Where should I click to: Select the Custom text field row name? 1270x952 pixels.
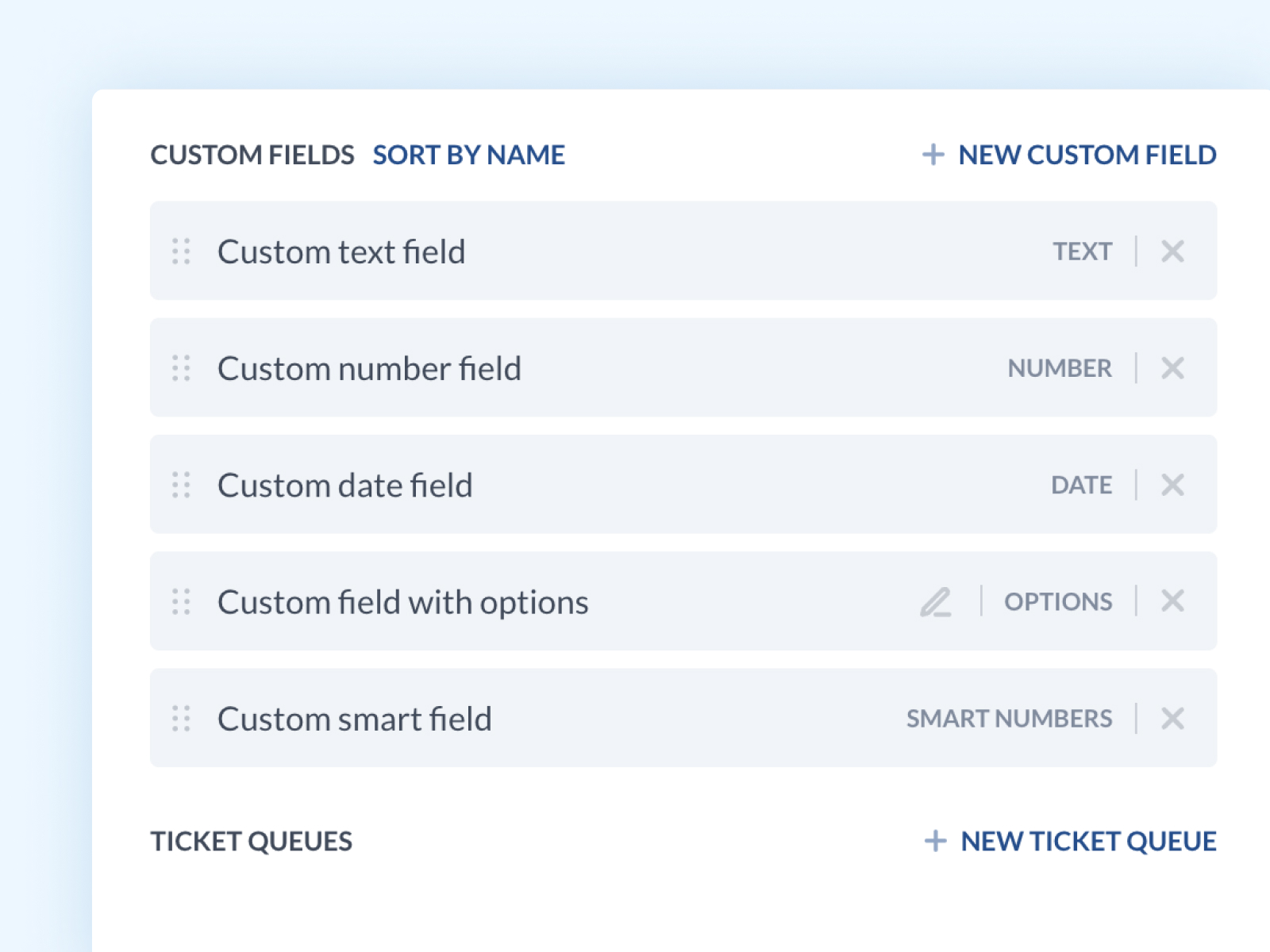(341, 252)
